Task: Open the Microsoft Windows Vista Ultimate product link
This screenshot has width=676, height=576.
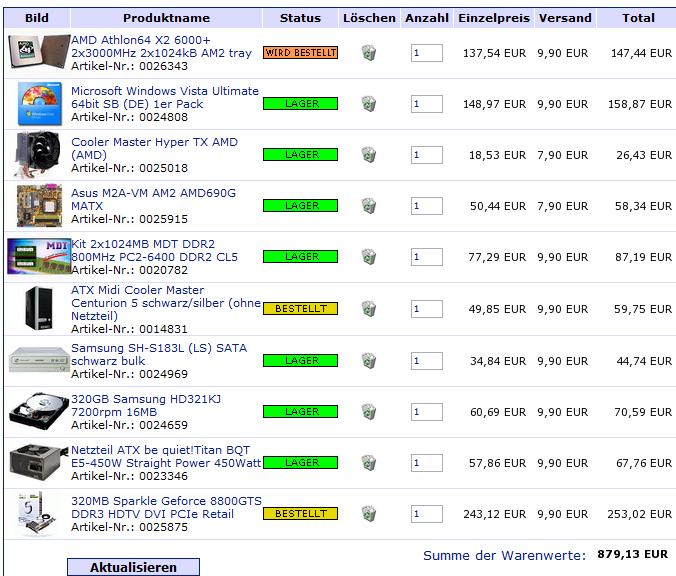Action: (x=165, y=97)
